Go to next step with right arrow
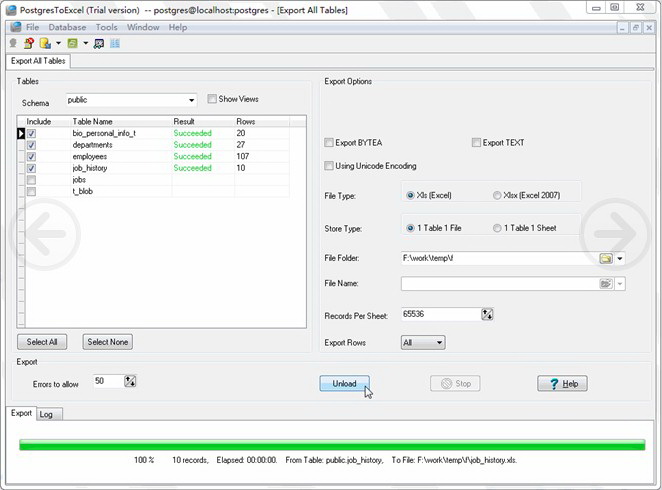Screen dimensions: 662x490 tap(610, 233)
